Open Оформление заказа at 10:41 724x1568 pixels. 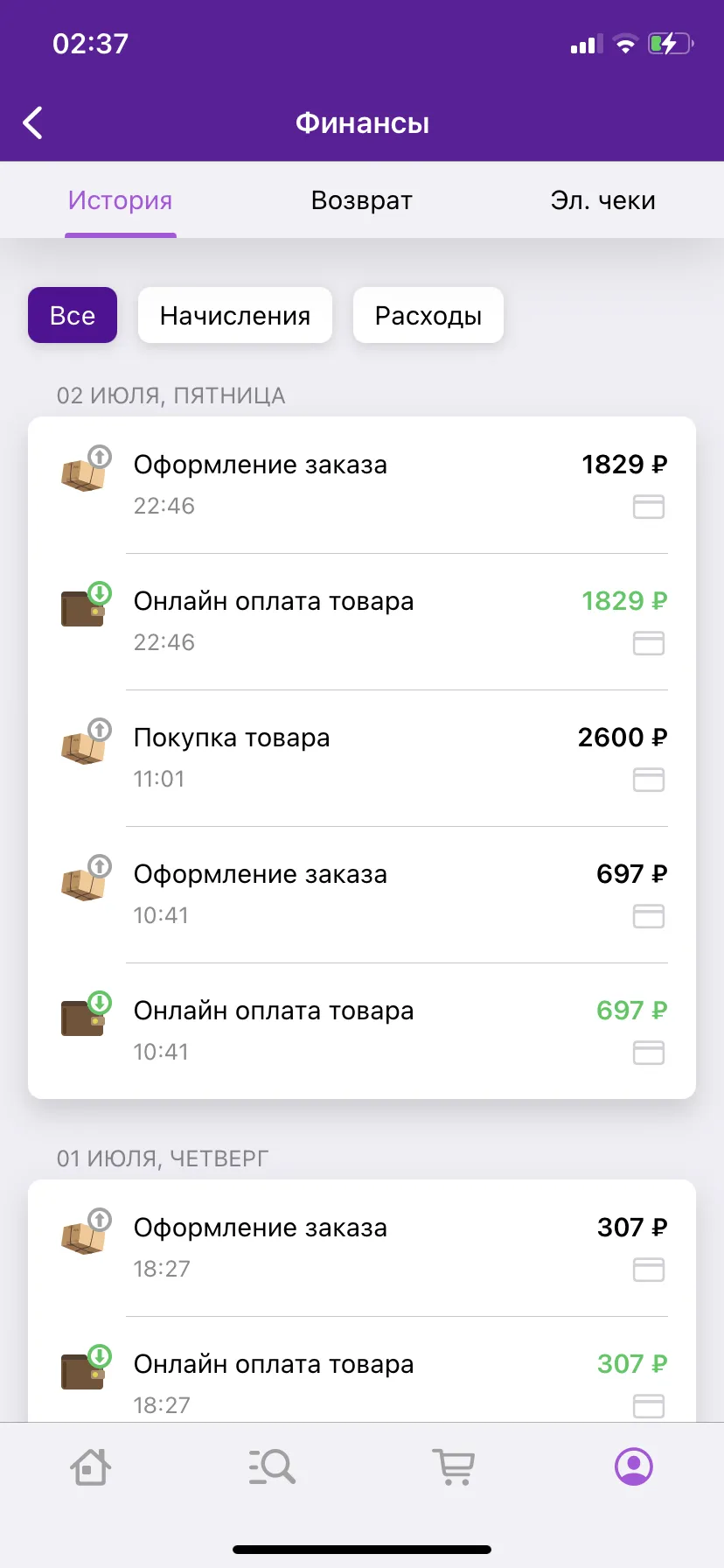(362, 894)
